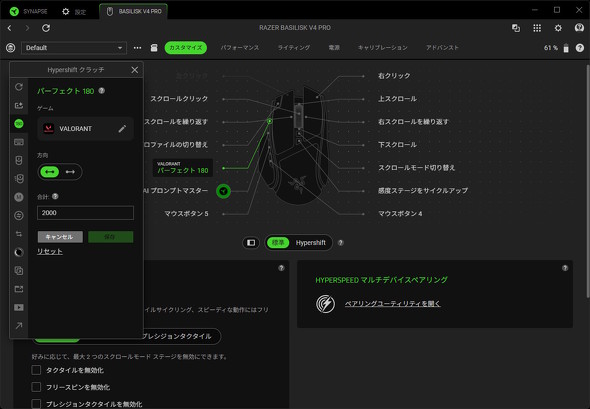Screen dimensions: 590x409
Task: Open the help icon next to パーフェクト 180
Action: (x=102, y=91)
